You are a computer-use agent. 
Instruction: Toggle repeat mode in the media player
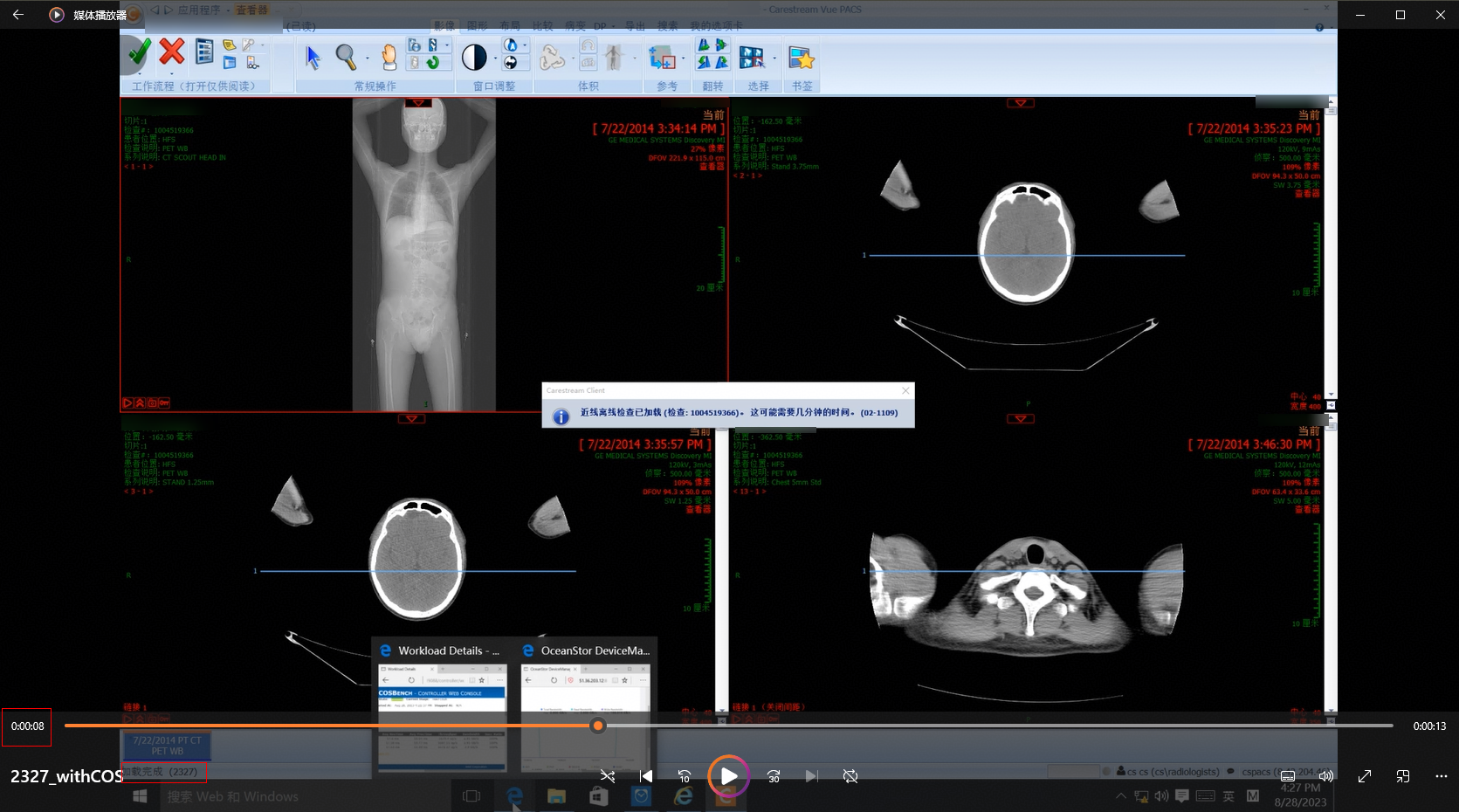pos(850,776)
